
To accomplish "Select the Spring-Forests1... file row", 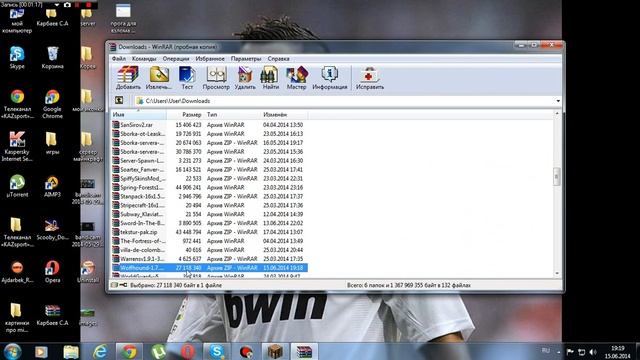I will pos(209,187).
